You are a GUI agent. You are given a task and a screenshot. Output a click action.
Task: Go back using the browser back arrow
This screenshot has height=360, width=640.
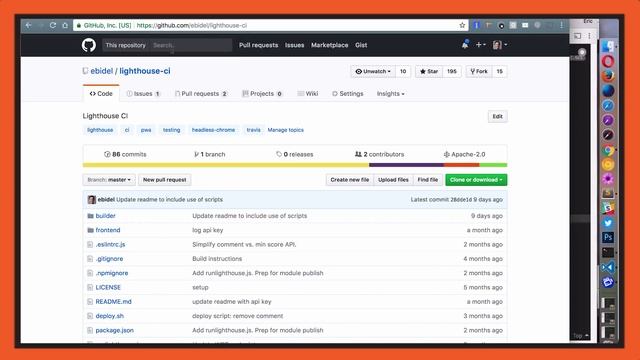click(x=28, y=25)
